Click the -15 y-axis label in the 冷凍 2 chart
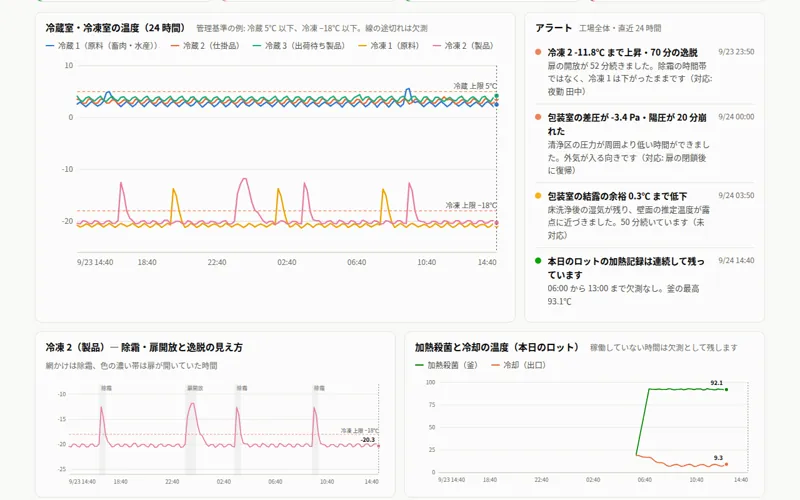This screenshot has height=500, width=800. click(62, 419)
